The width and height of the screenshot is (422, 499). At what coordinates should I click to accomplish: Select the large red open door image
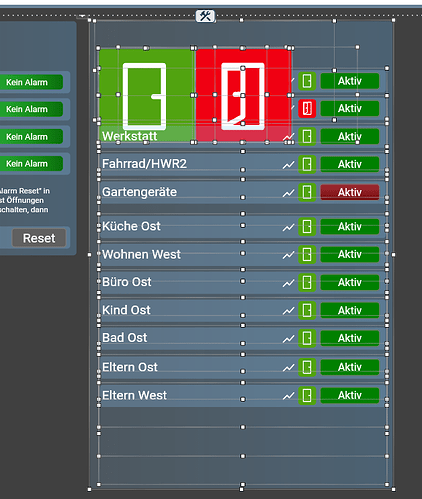coord(243,95)
